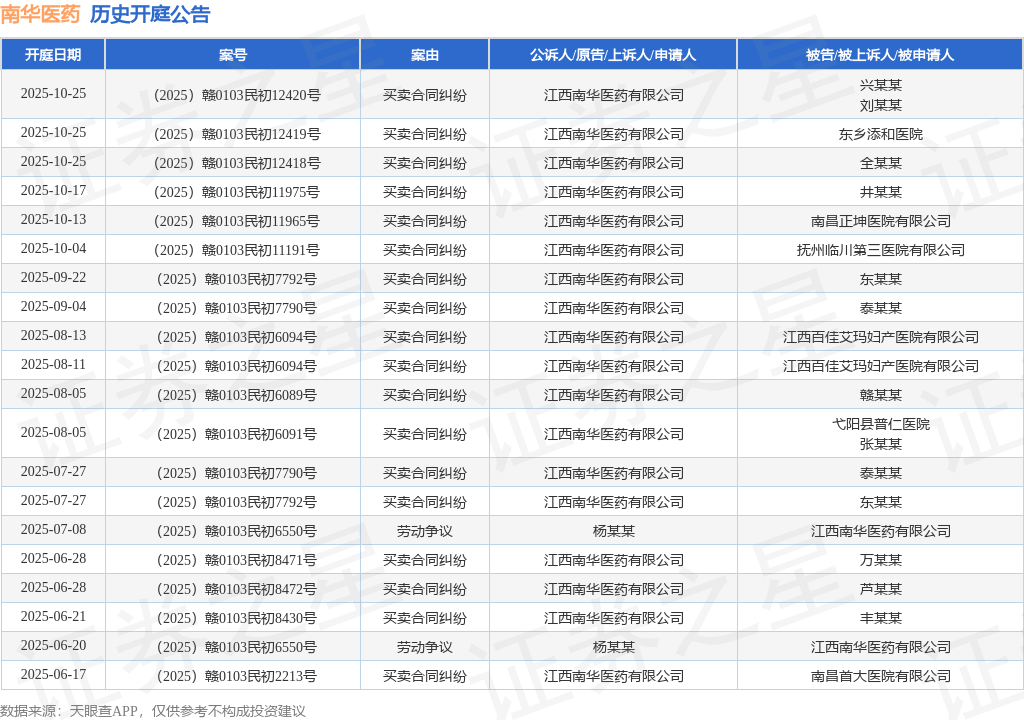
Task: Click defendant 张某某
Action: [880, 444]
